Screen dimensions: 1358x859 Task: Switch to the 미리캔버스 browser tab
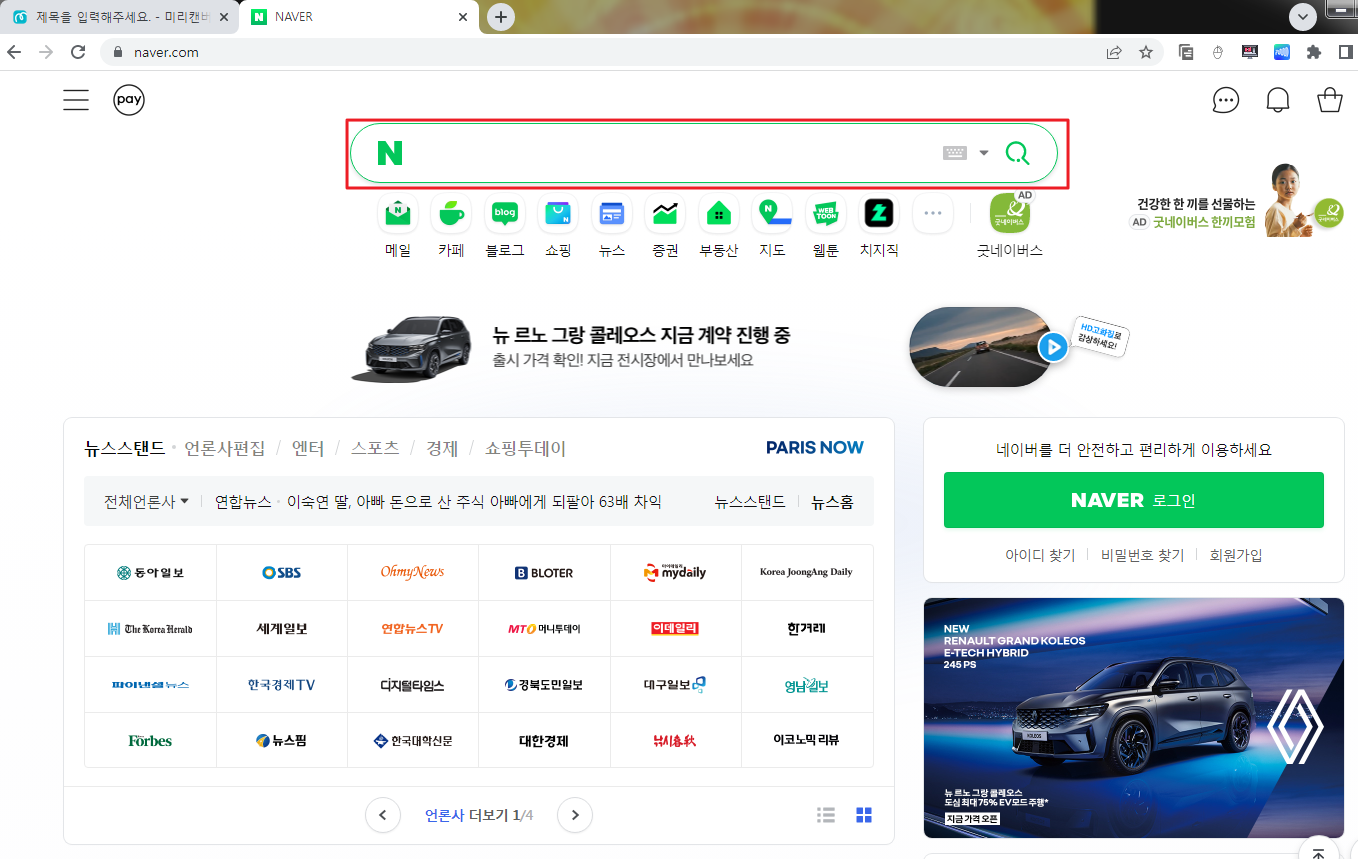point(119,17)
